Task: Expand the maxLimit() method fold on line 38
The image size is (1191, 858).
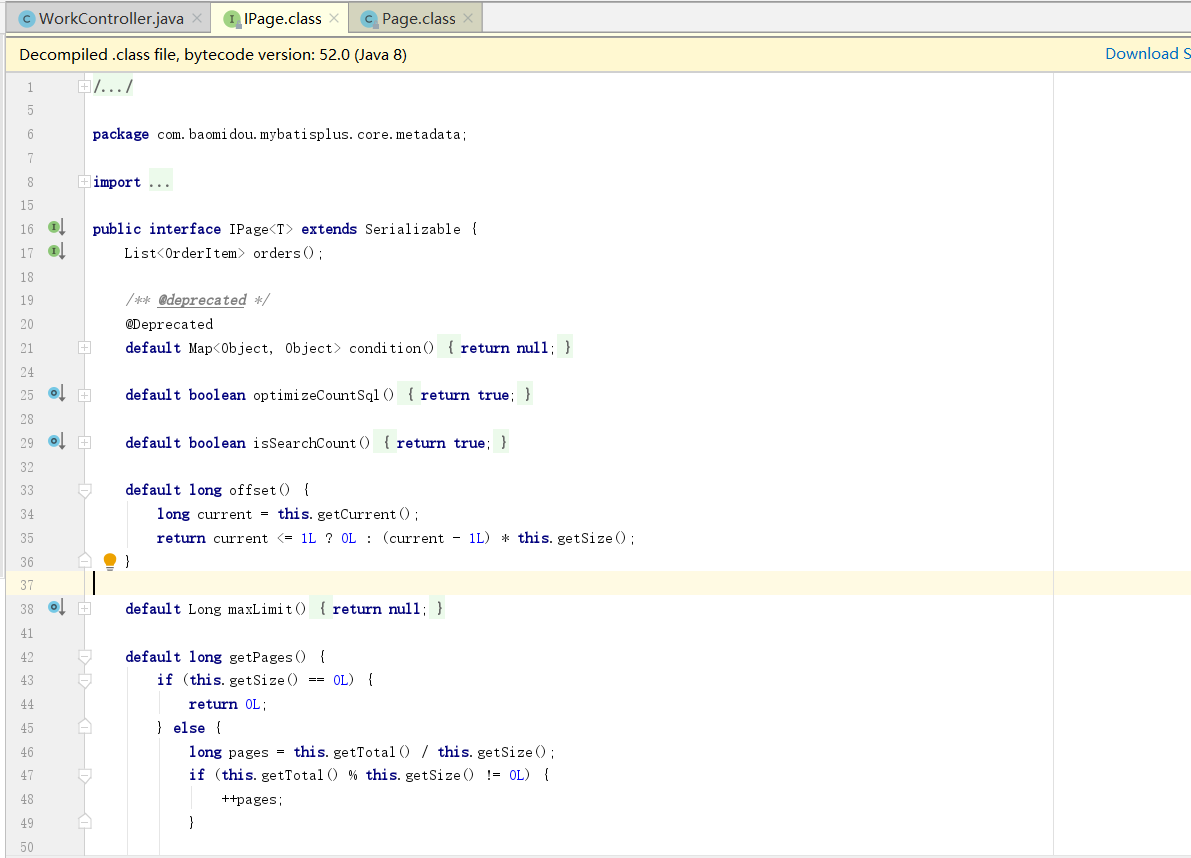Action: 84,609
